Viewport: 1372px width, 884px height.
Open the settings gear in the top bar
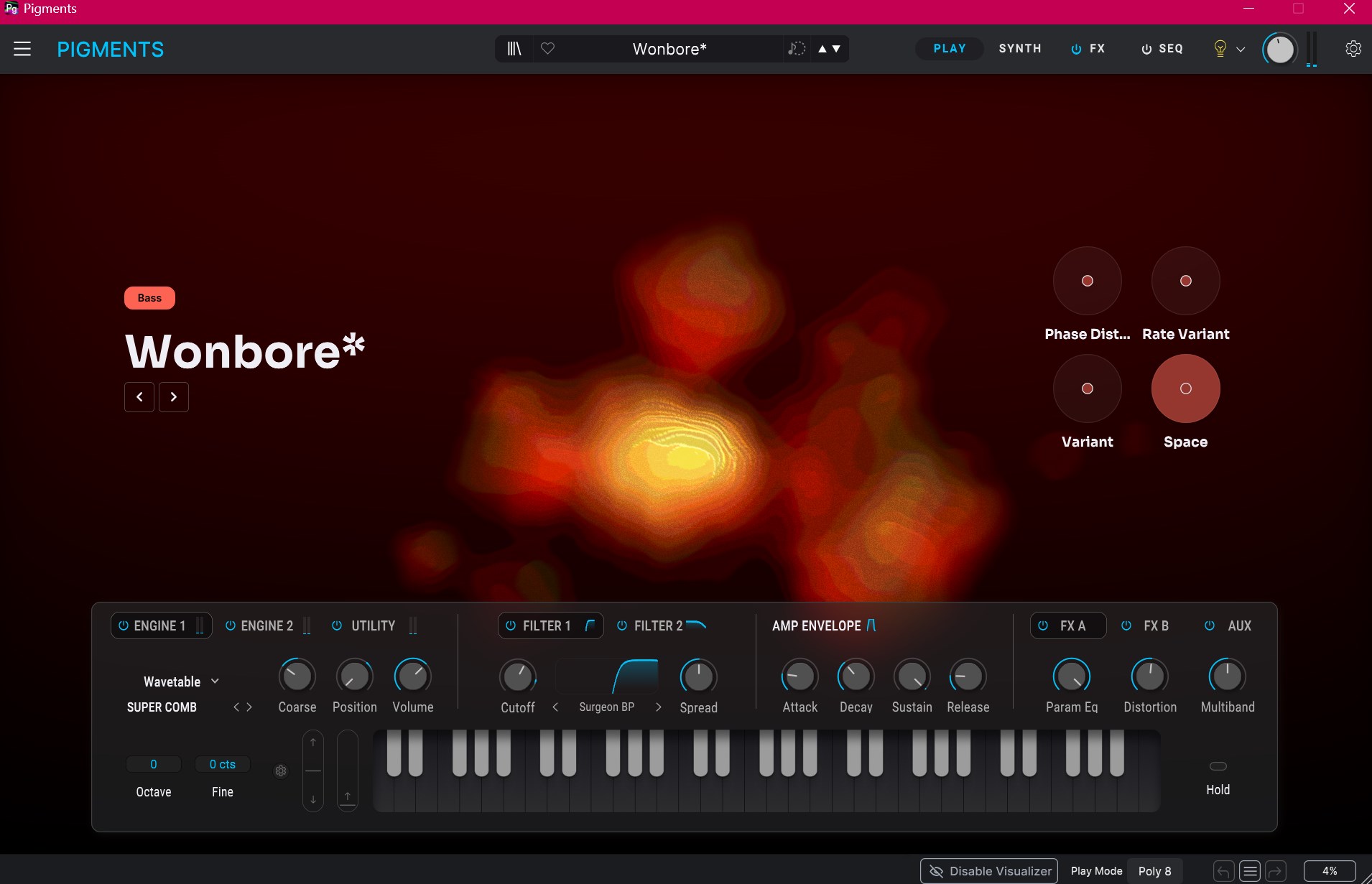click(1353, 49)
